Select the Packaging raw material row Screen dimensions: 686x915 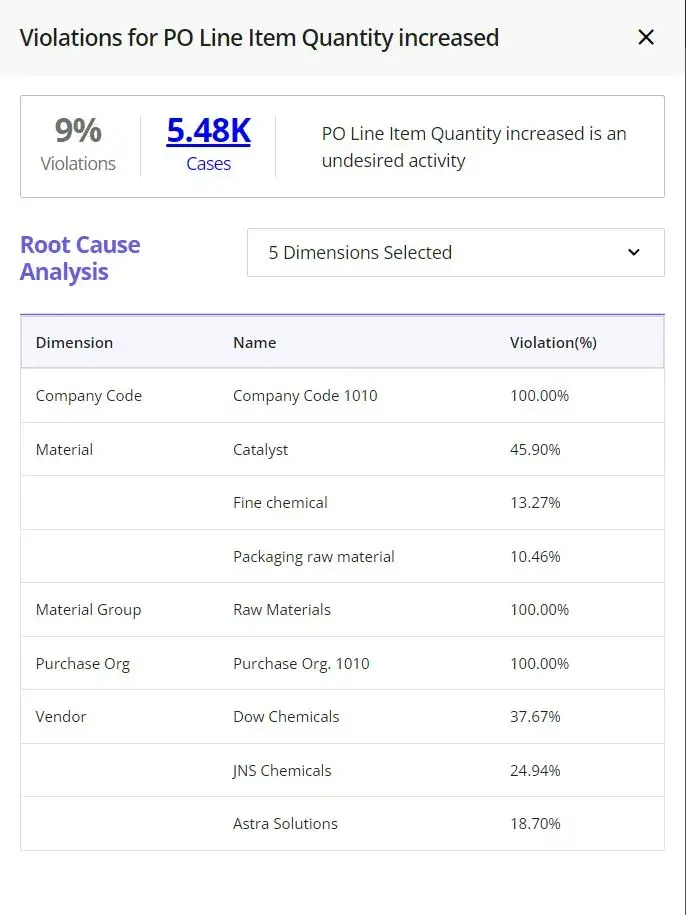click(x=342, y=556)
